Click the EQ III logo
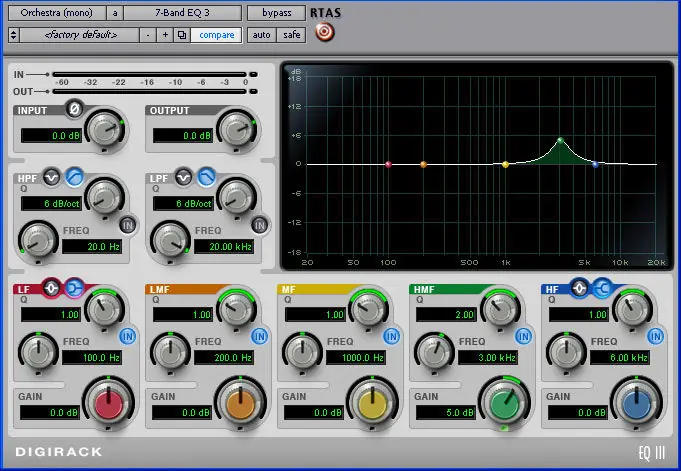 click(x=651, y=453)
